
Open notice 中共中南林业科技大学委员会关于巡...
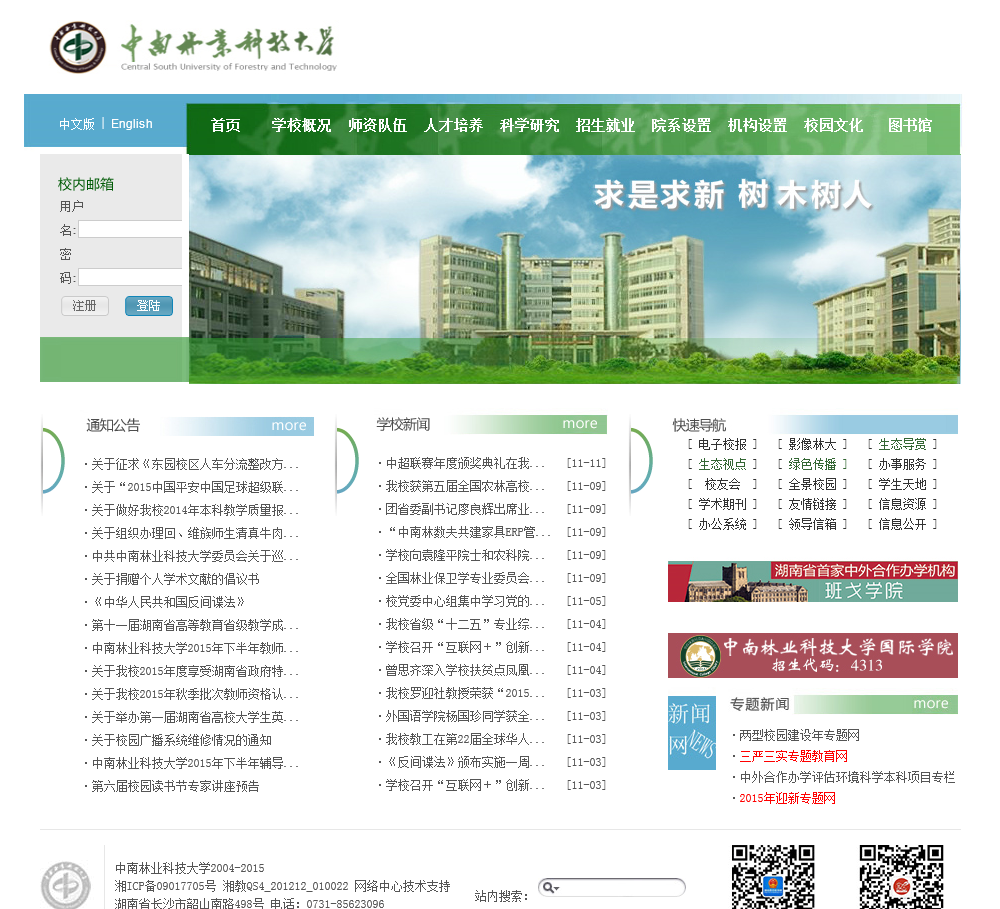pos(195,556)
